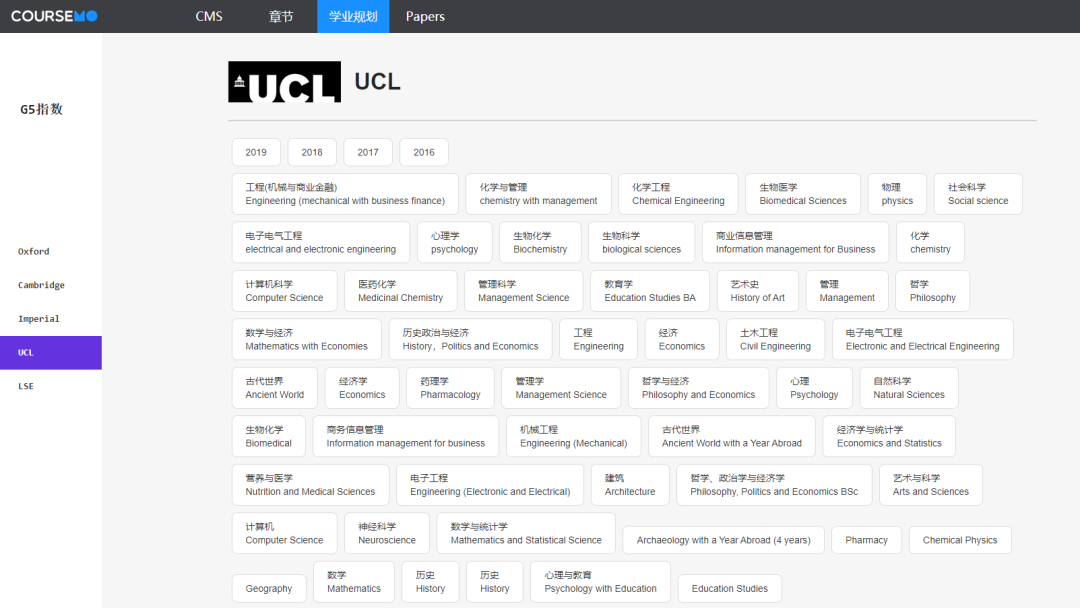Select Oxford in the sidebar
Viewport: 1080px width, 608px height.
click(51, 251)
